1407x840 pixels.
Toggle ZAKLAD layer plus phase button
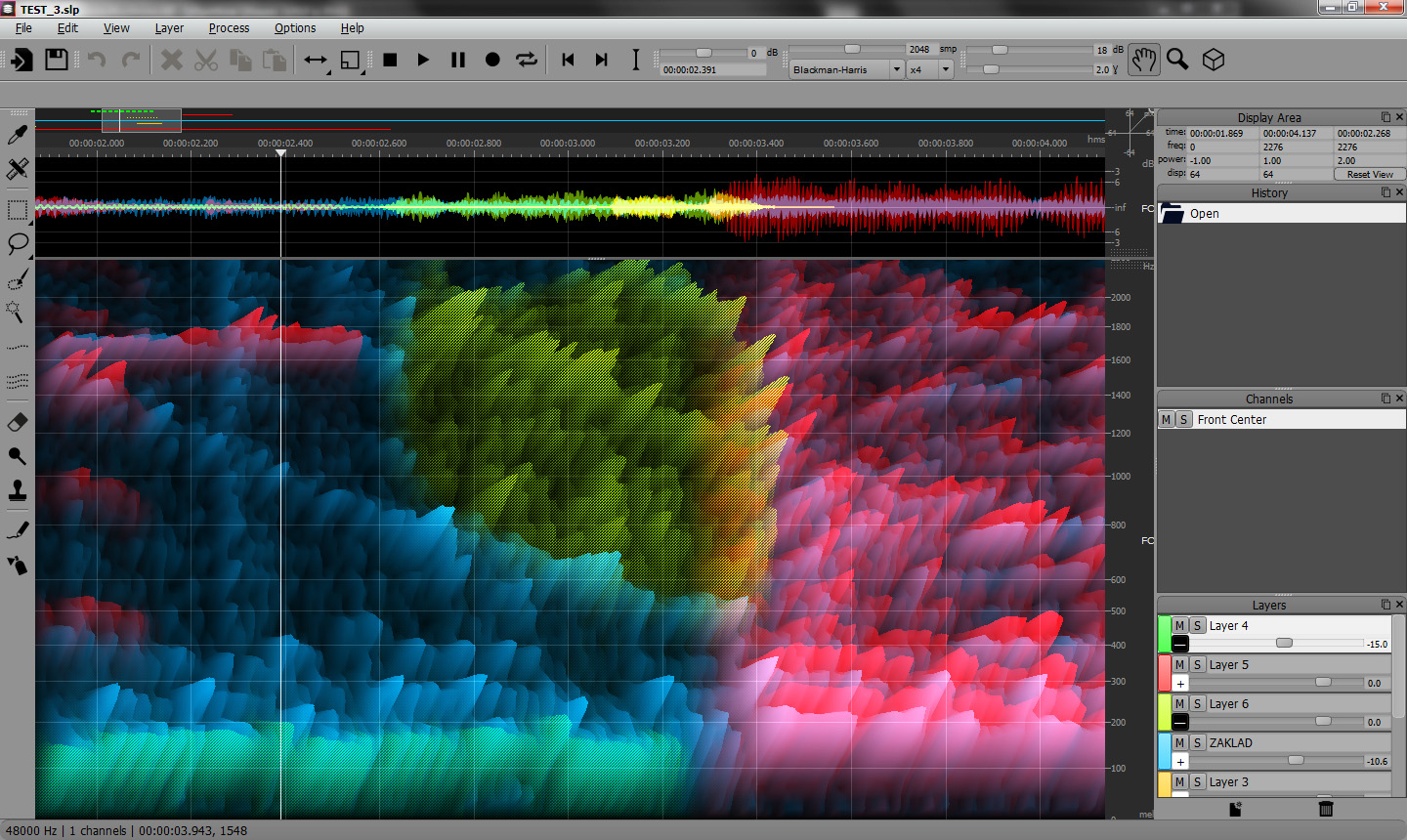pyautogui.click(x=1180, y=761)
